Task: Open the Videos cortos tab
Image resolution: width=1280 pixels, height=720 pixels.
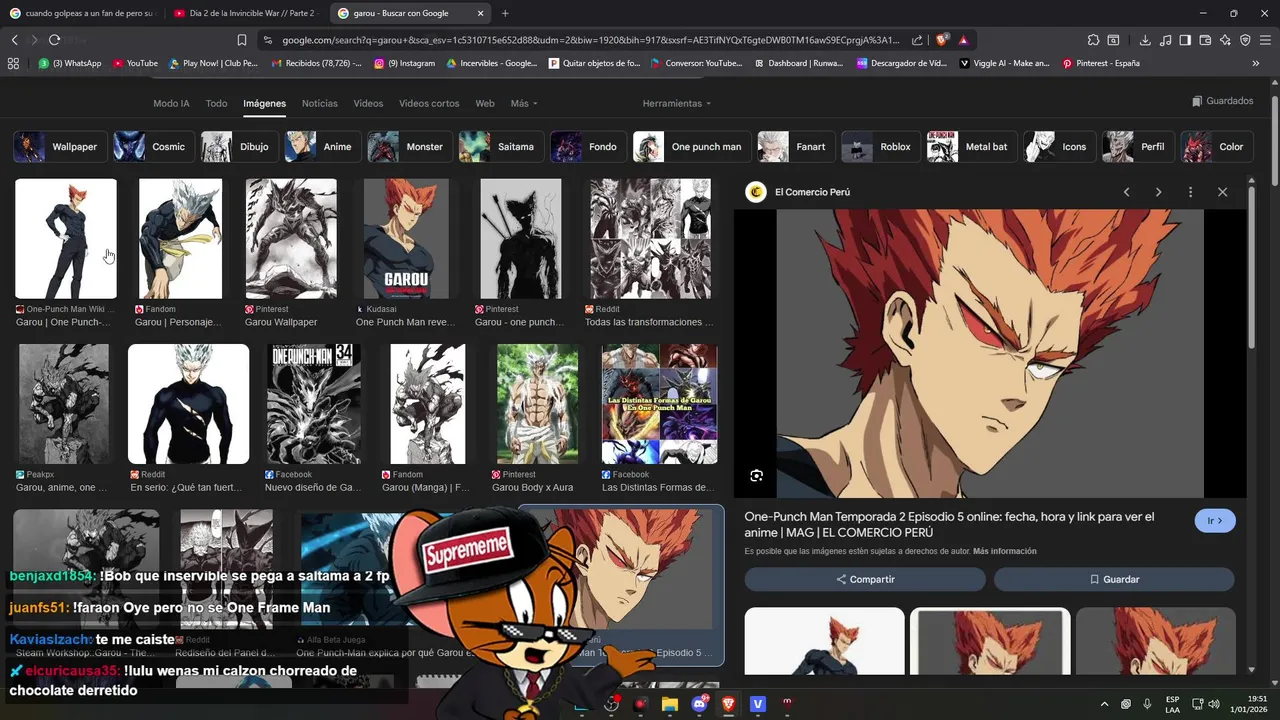Action: click(x=429, y=103)
